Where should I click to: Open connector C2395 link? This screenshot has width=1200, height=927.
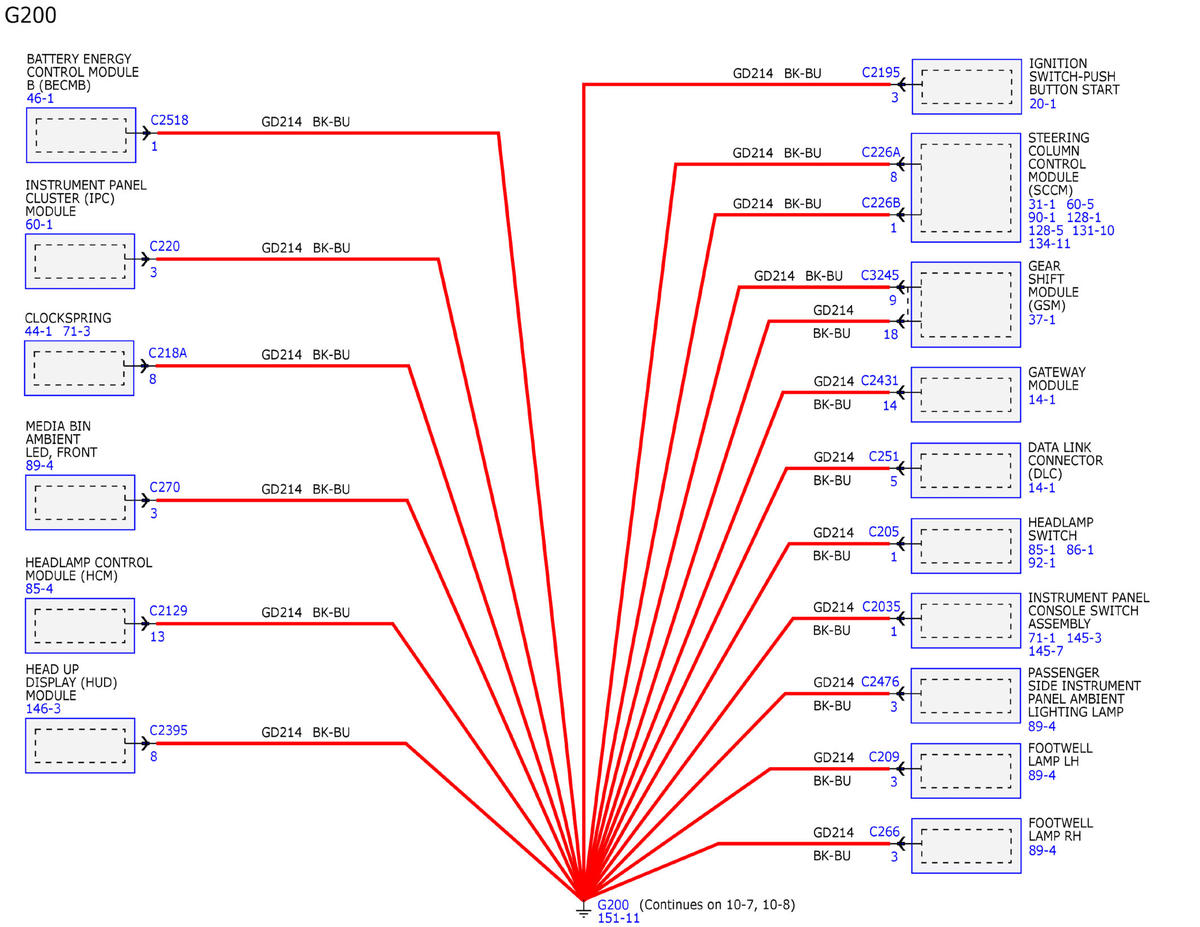click(x=169, y=730)
